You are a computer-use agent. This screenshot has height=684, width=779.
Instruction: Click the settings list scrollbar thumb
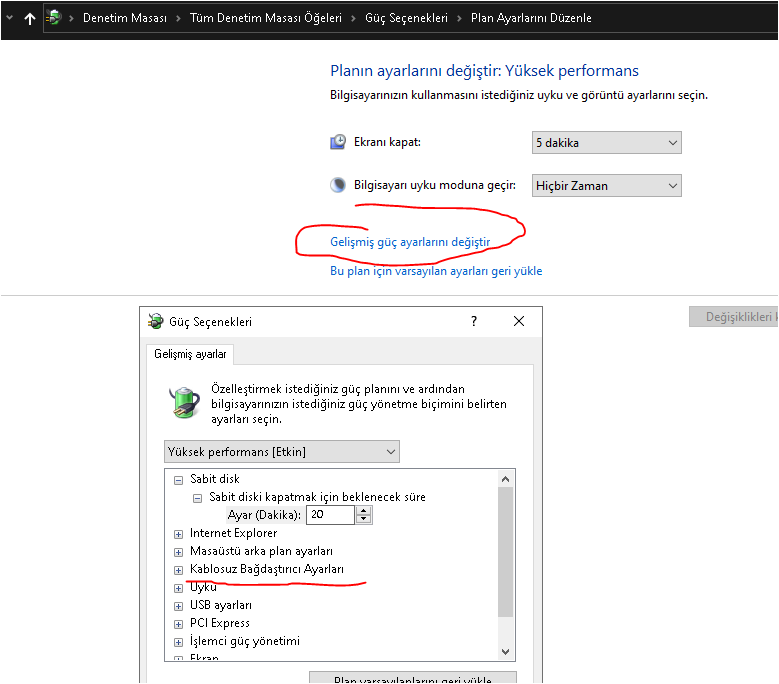[x=505, y=552]
